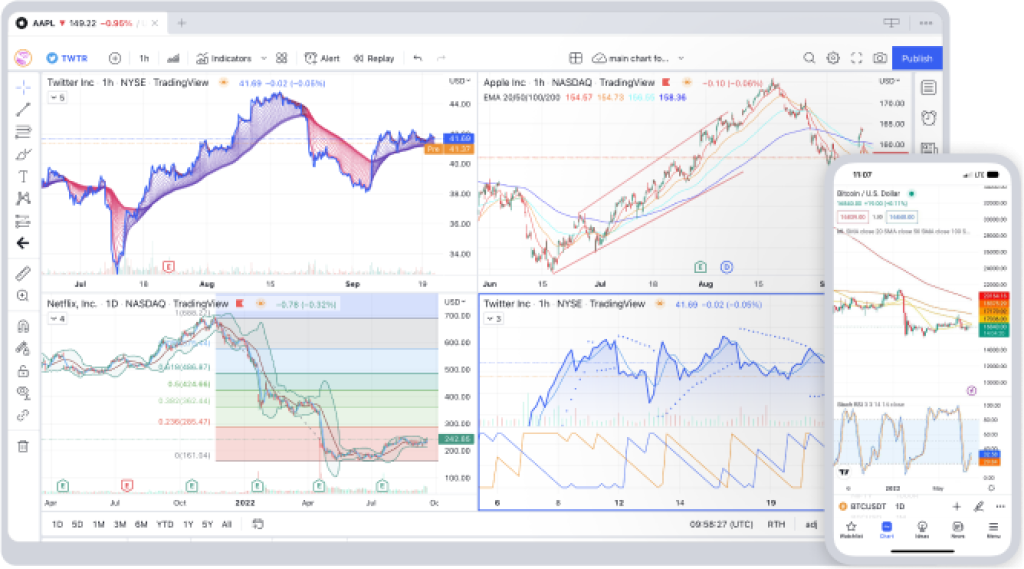The height and width of the screenshot is (569, 1024).
Task: Click the link drawings icon
Action: 23,415
